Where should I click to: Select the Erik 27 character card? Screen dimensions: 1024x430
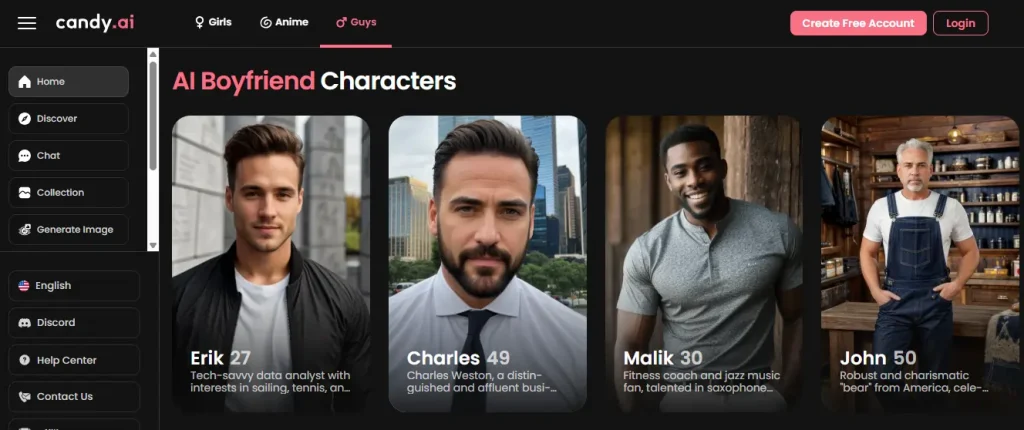pos(271,264)
